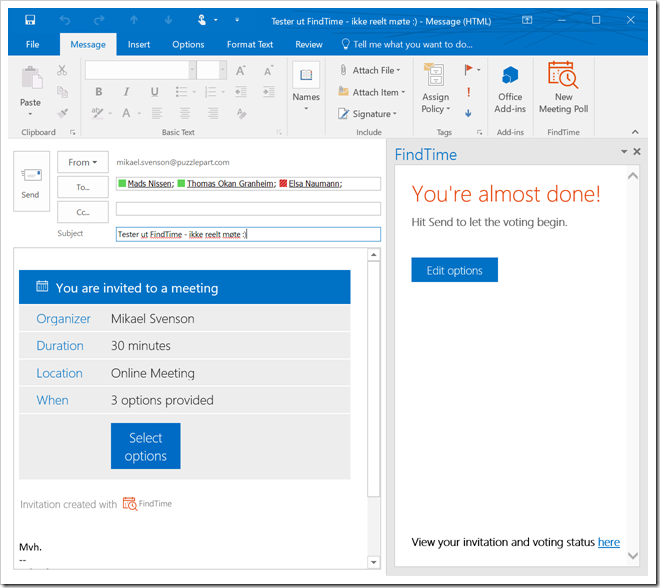Open the Basic Text dialog launcher
This screenshot has width=660, height=588.
coord(279,132)
